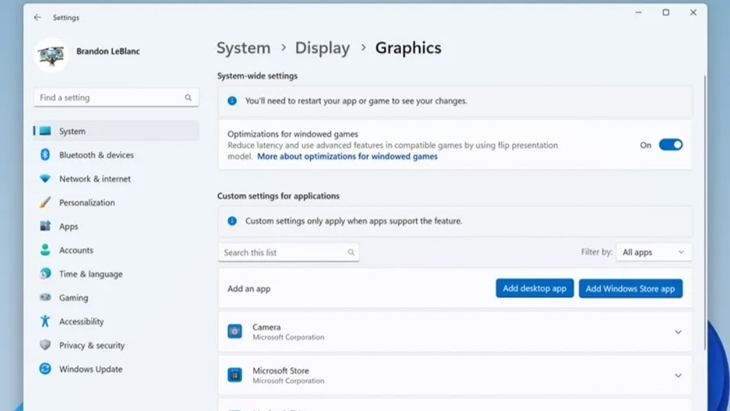Go to Privacy & security settings
Viewport: 730px width, 411px height.
92,345
